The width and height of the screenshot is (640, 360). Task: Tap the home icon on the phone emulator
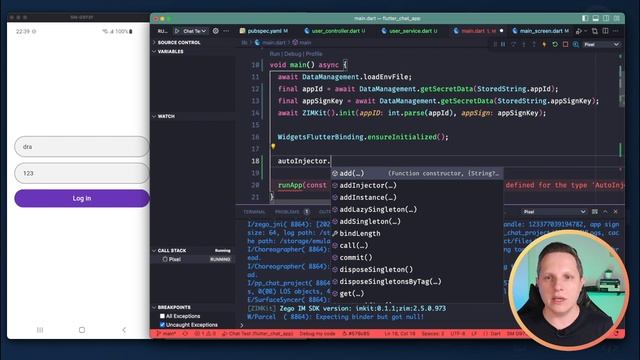click(x=82, y=330)
